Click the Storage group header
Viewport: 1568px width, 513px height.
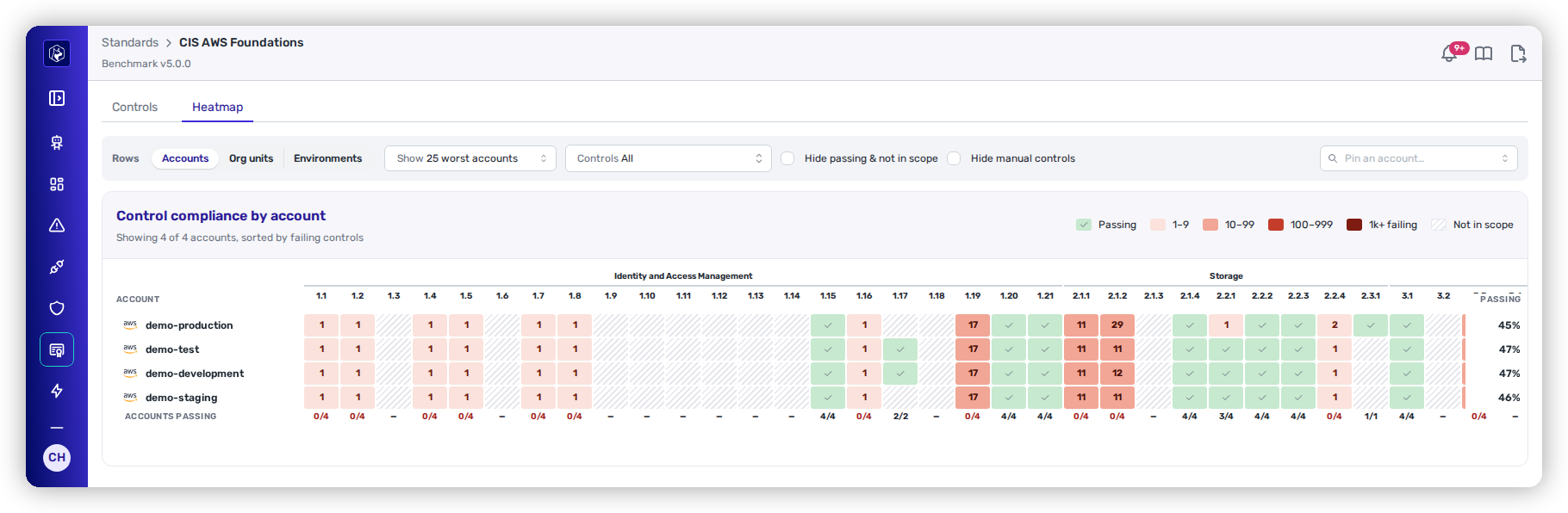coord(1226,276)
